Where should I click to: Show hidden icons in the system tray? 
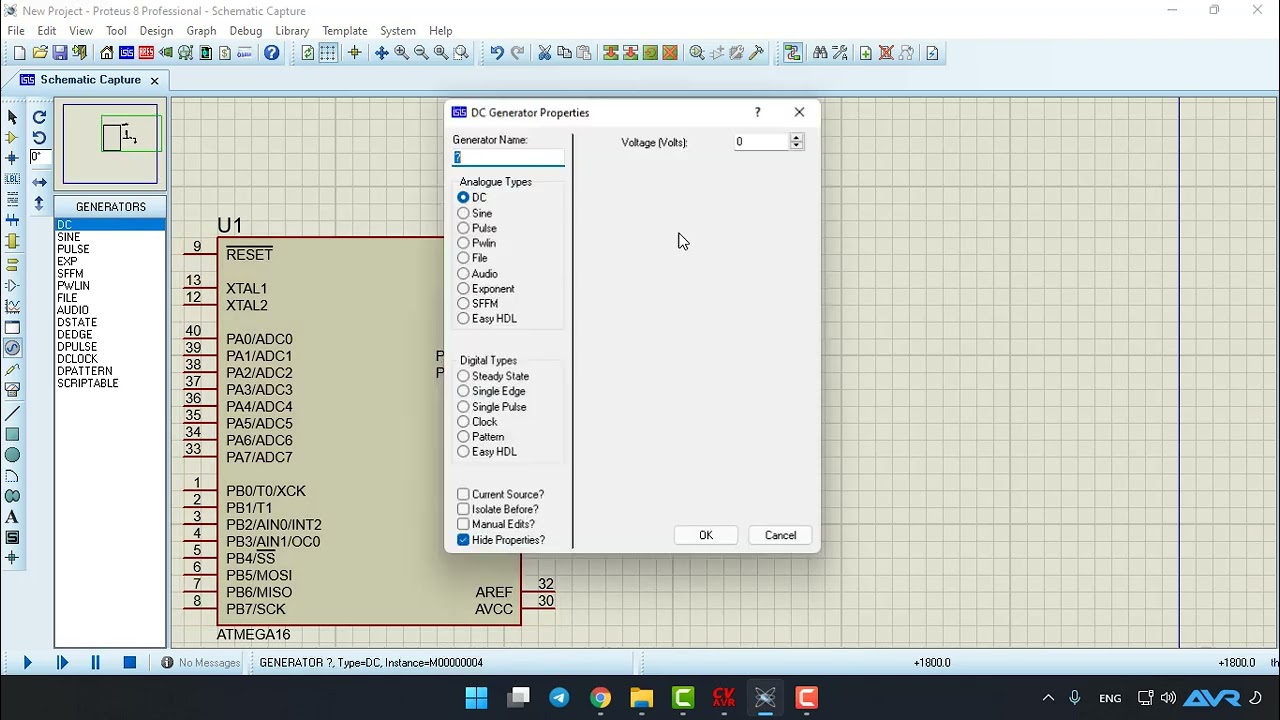pyautogui.click(x=1048, y=698)
